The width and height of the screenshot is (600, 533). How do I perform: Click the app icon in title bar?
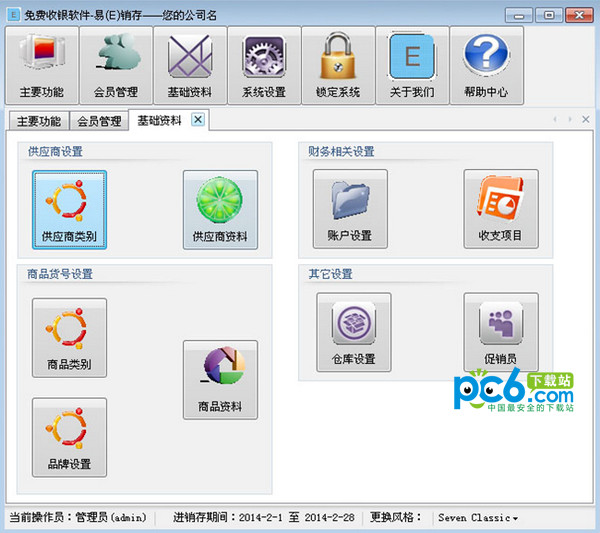(x=13, y=15)
